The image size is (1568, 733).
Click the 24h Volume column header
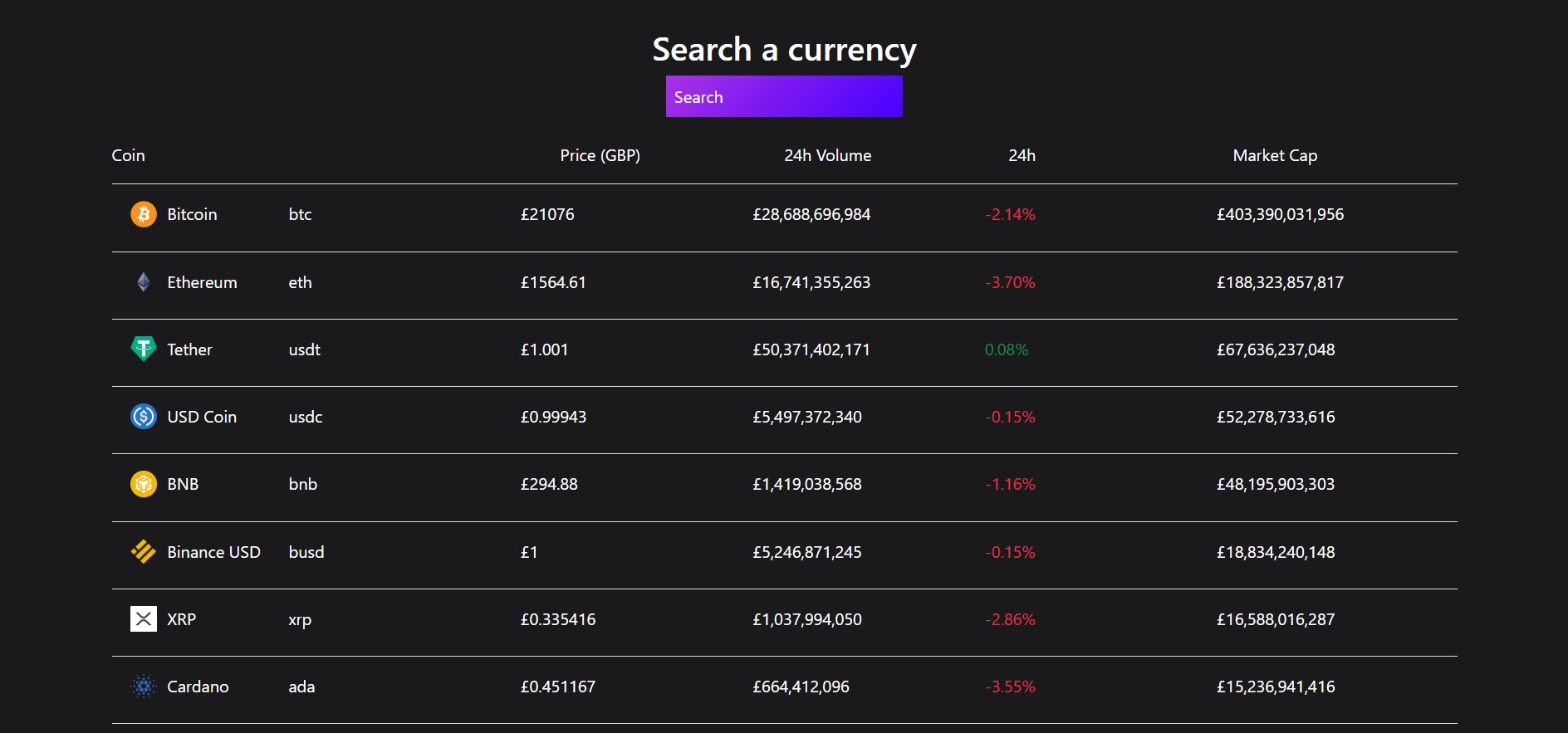click(x=828, y=155)
